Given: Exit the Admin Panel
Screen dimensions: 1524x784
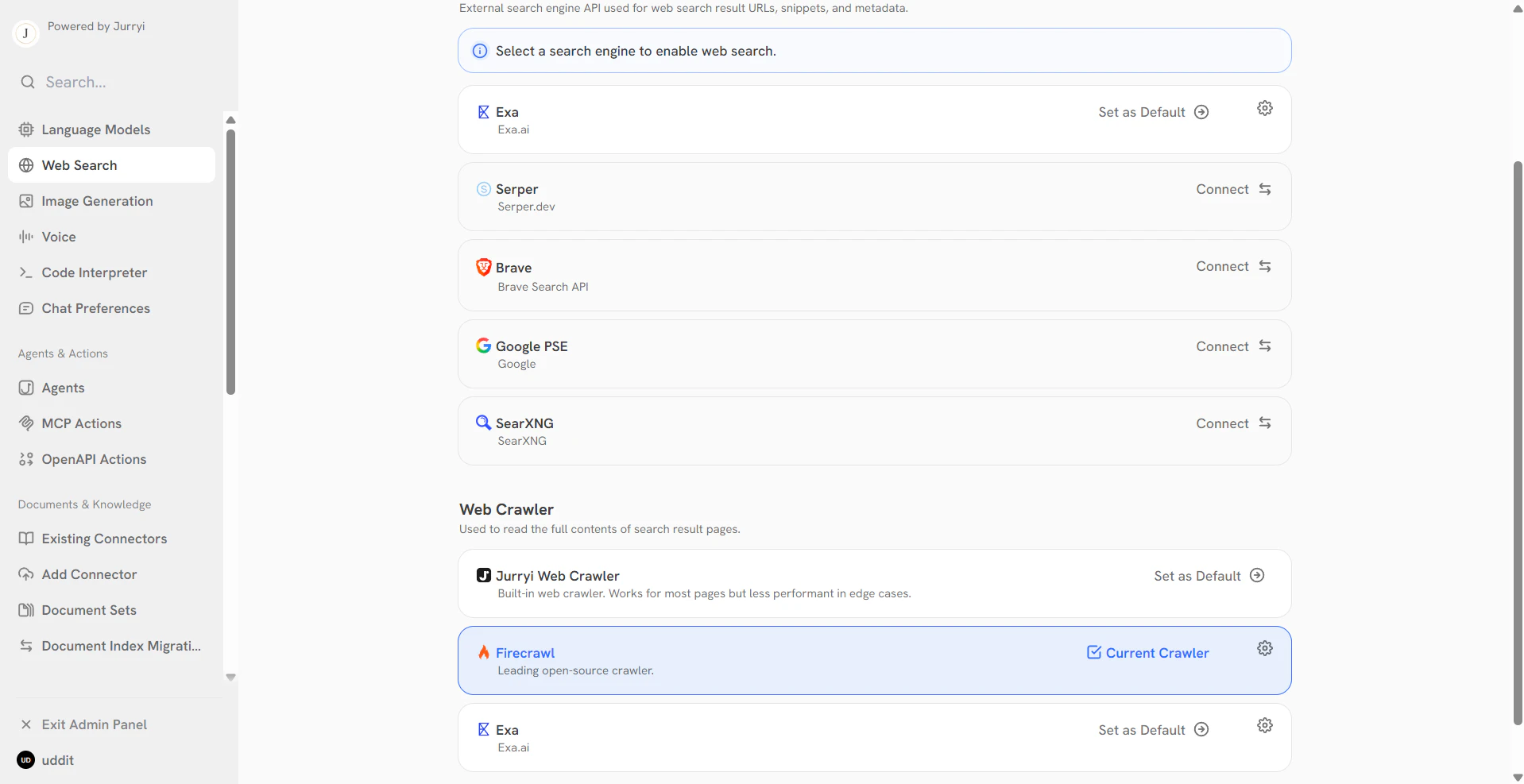Looking at the screenshot, I should [x=94, y=724].
